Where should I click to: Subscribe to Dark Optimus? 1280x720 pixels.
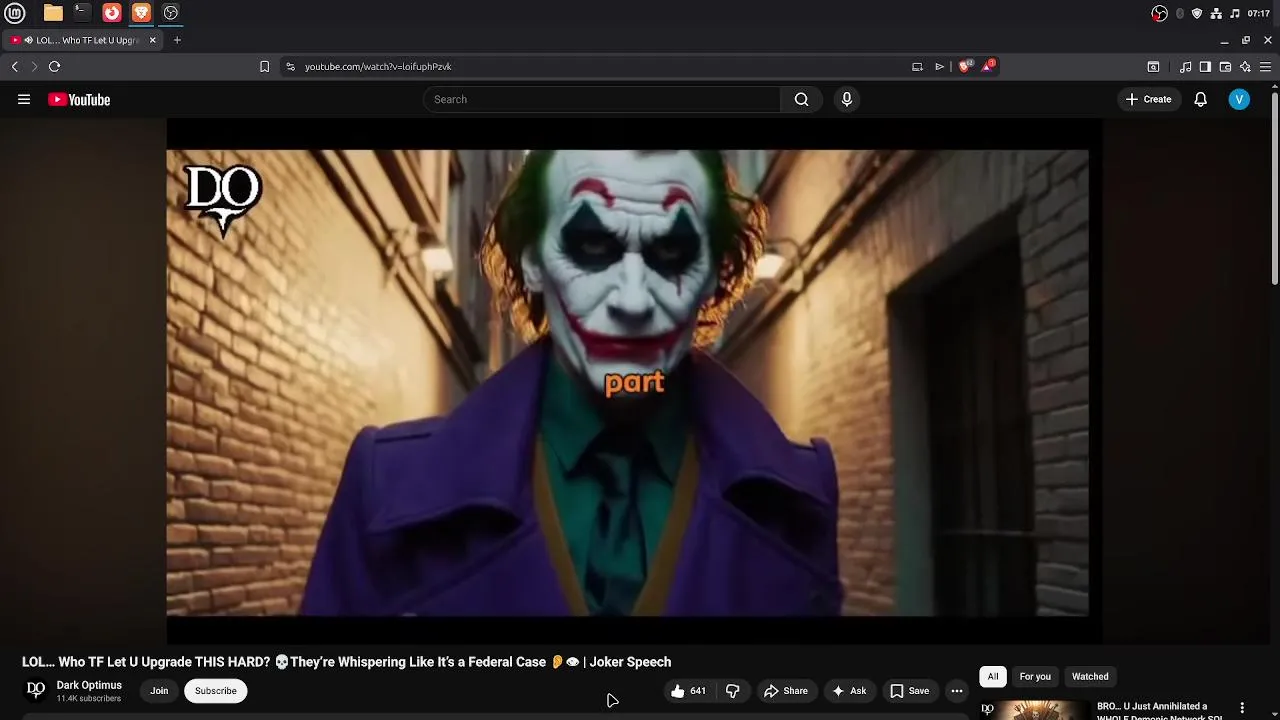coord(216,691)
